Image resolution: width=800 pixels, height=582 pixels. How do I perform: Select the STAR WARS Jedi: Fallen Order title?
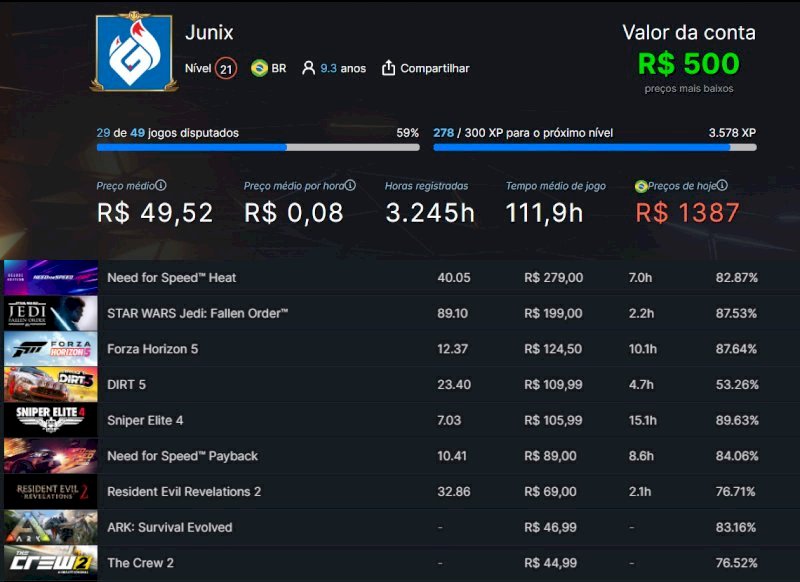197,313
